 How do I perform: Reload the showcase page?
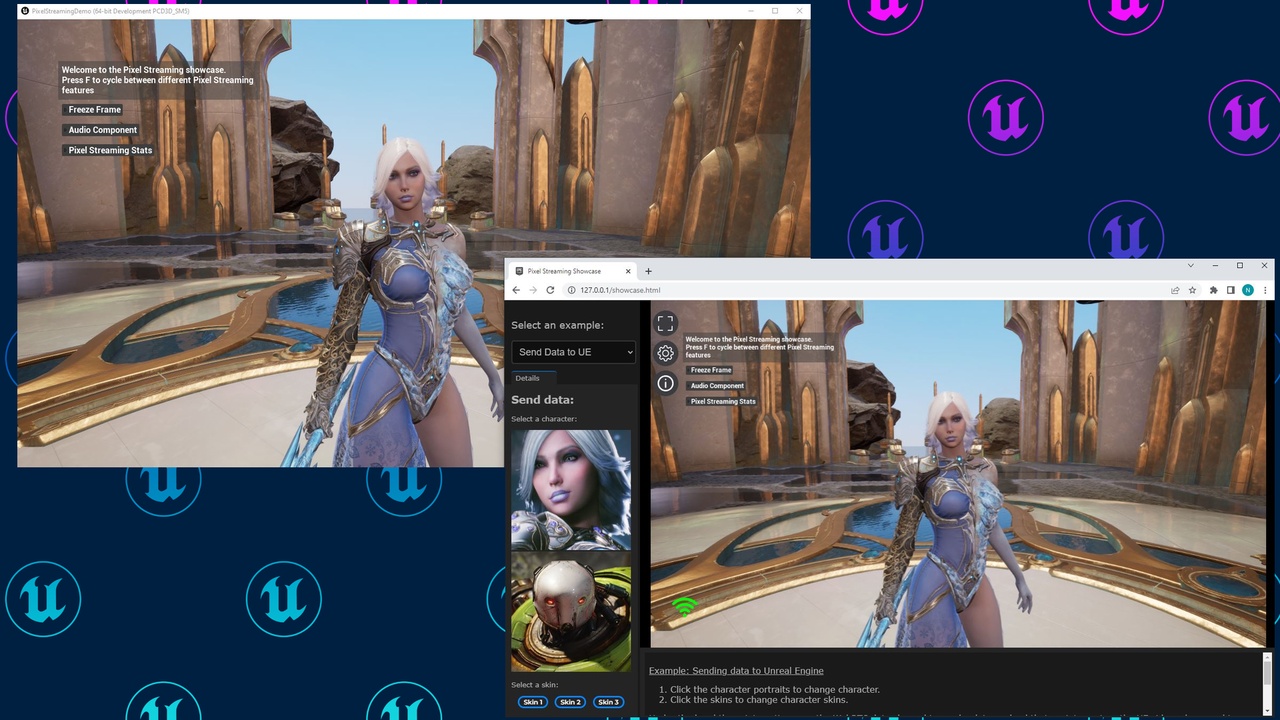[550, 290]
